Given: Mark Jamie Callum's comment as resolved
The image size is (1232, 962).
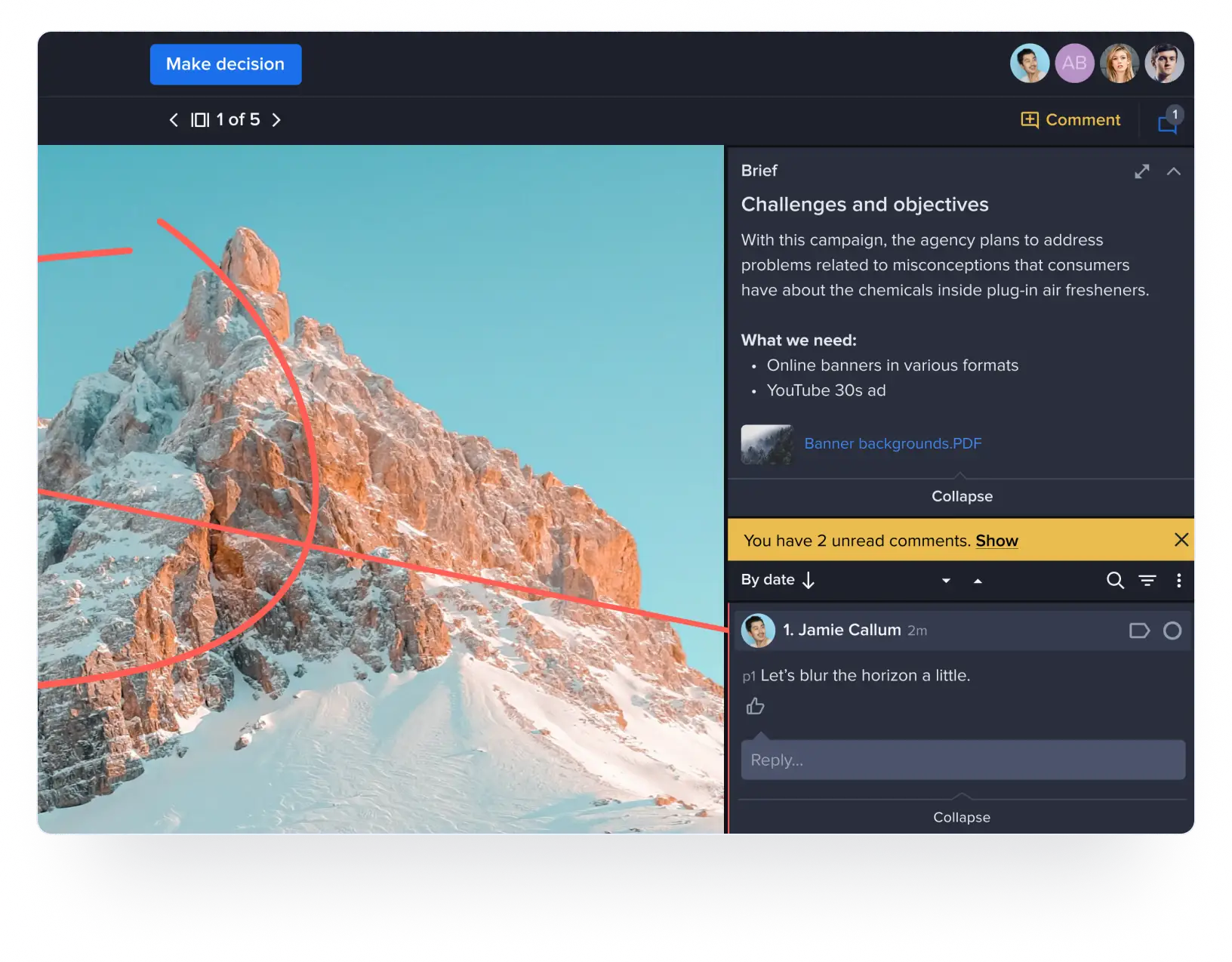Looking at the screenshot, I should coord(1172,631).
